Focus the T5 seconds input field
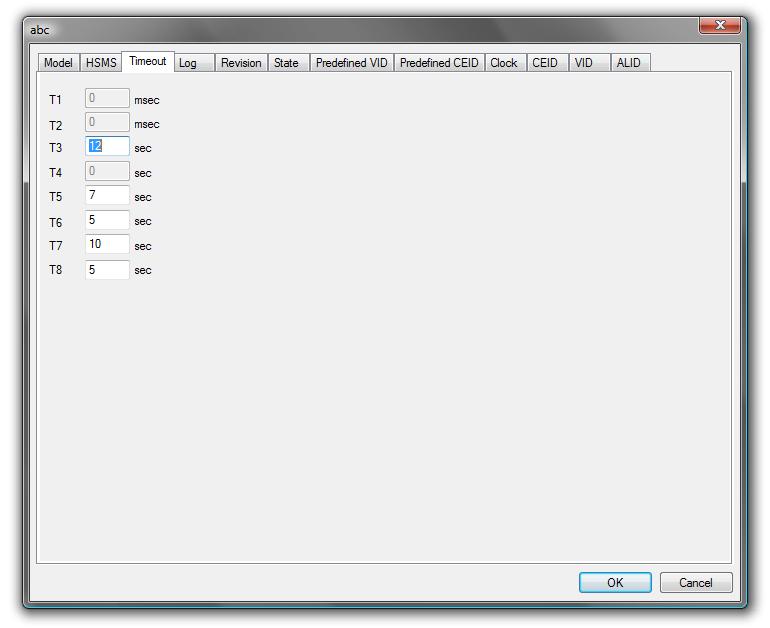Screen dimensions: 770x628 pos(107,196)
